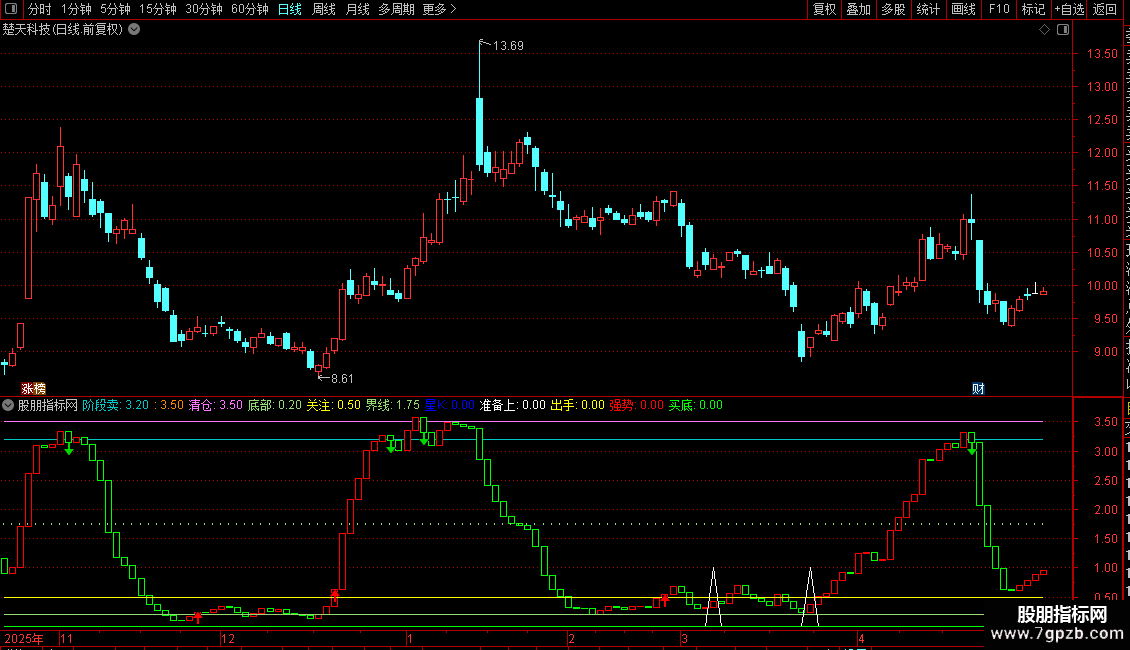1130x650 pixels.
Task: Add stock via +自选 button
Action: [x=1069, y=9]
